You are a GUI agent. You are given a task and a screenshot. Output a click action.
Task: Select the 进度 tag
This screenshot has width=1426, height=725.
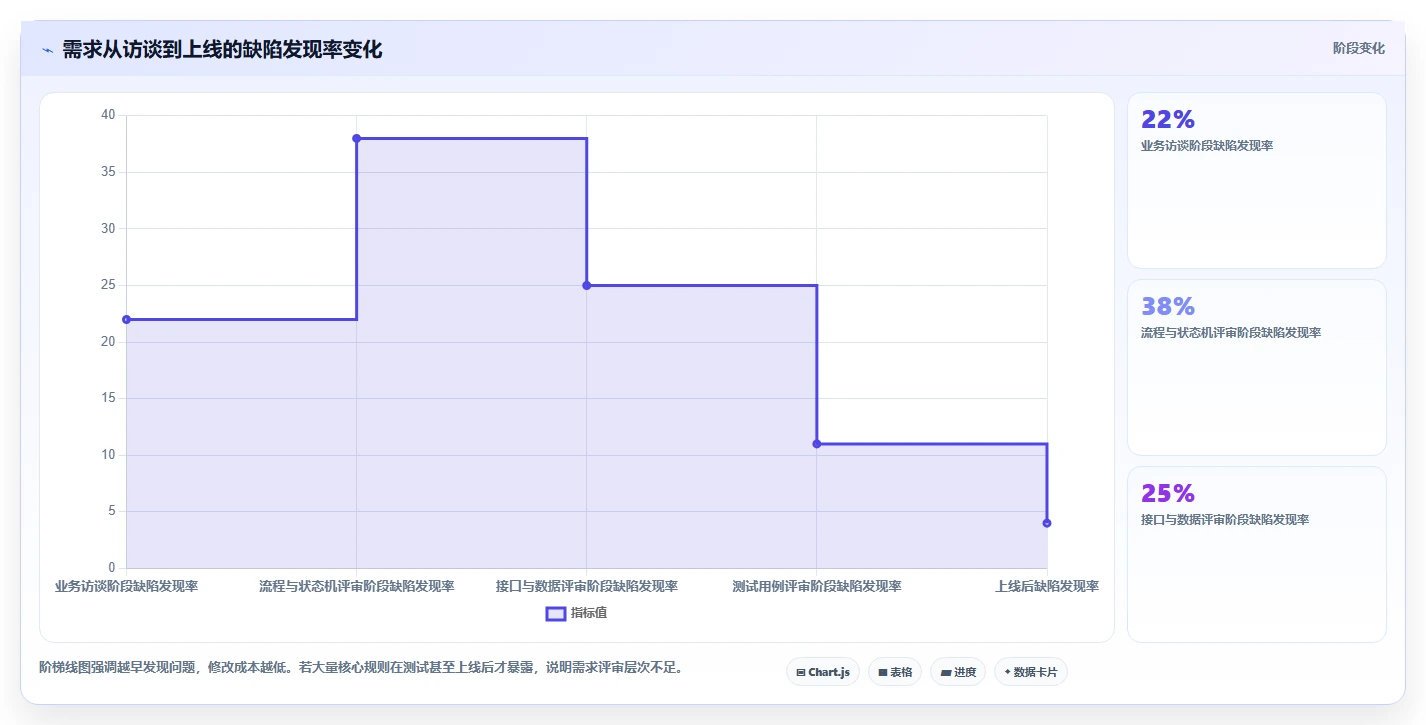click(958, 672)
